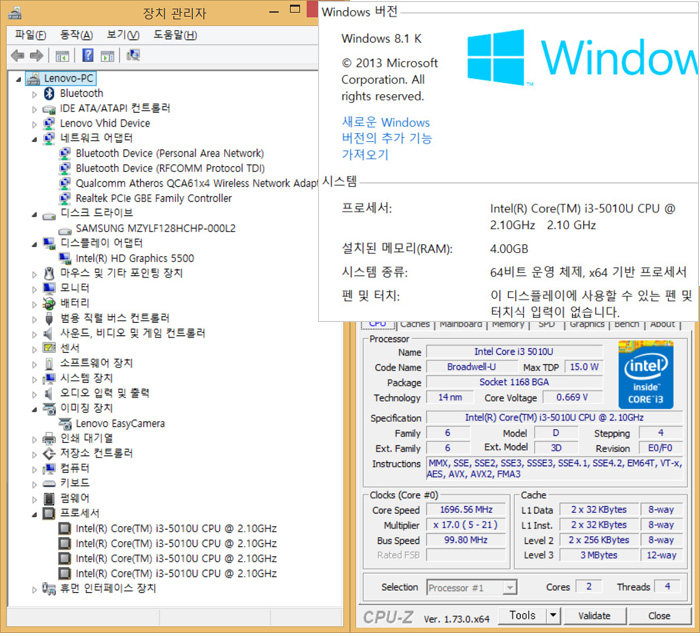Viewport: 700px width, 636px height.
Task: Open the 파일(F) menu
Action: coord(30,35)
